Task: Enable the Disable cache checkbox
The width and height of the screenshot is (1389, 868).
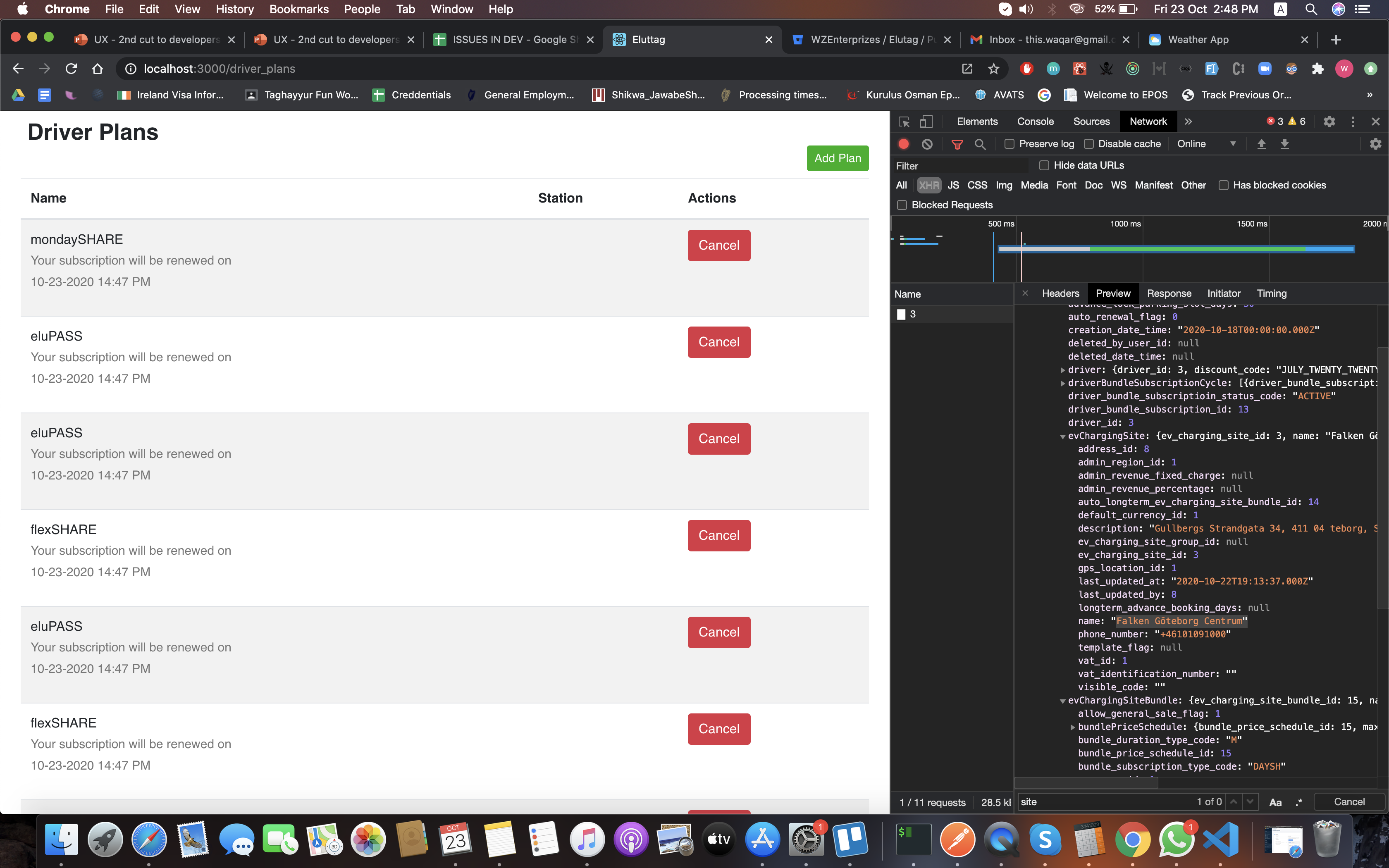Action: click(x=1089, y=144)
